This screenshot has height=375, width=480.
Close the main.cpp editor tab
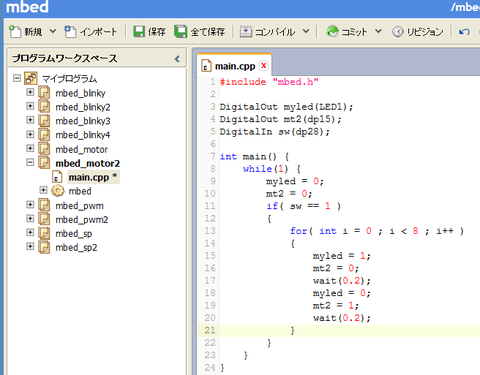pyautogui.click(x=264, y=65)
